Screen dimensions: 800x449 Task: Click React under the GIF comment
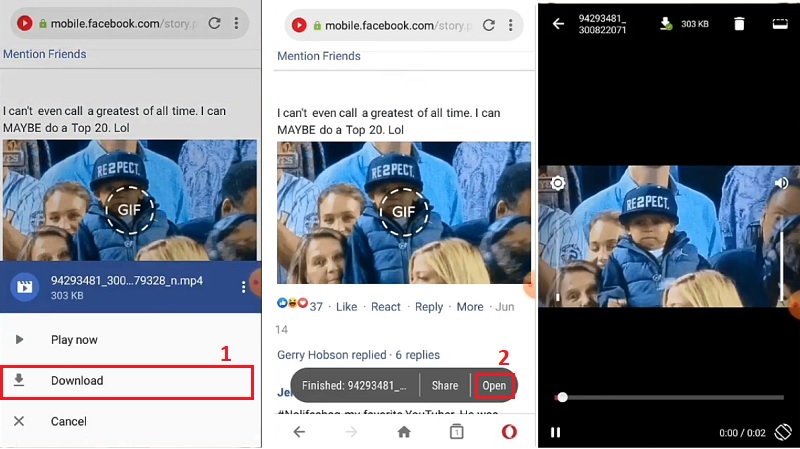tap(386, 307)
